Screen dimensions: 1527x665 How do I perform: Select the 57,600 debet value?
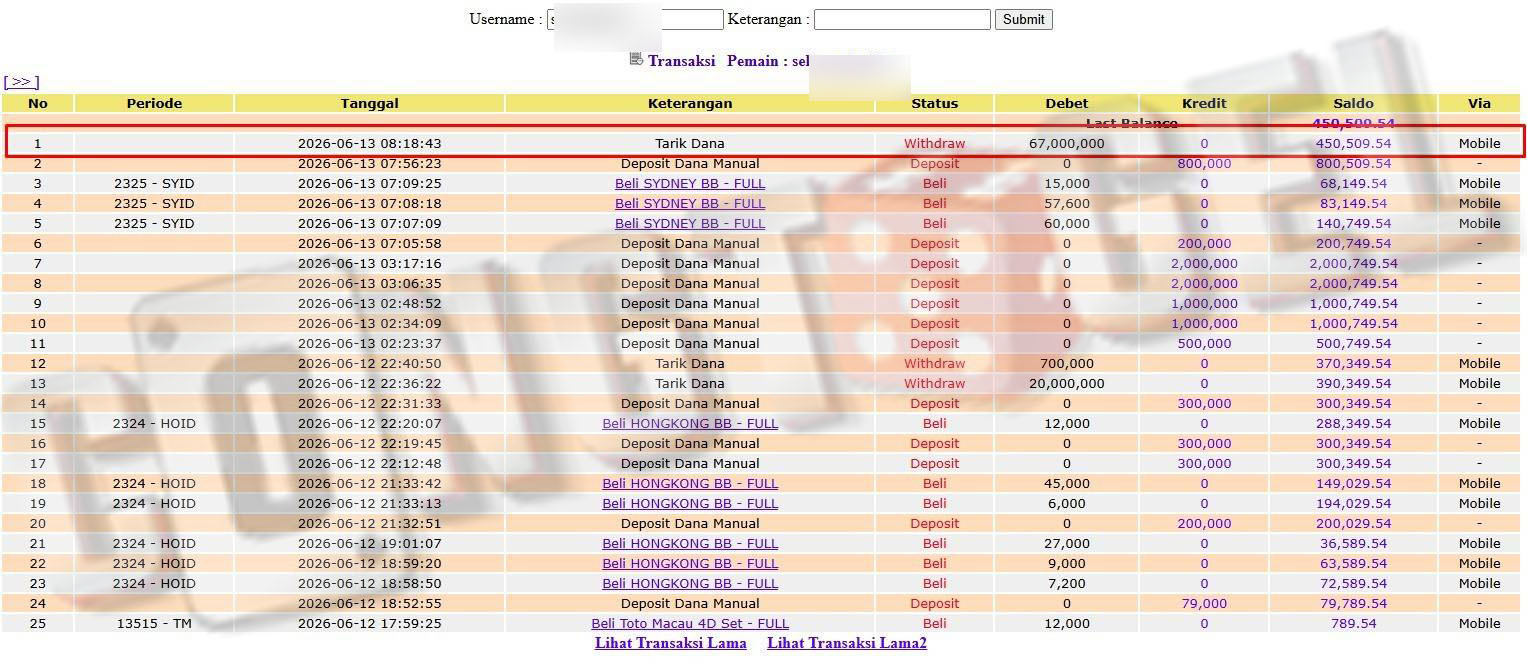pos(1066,204)
